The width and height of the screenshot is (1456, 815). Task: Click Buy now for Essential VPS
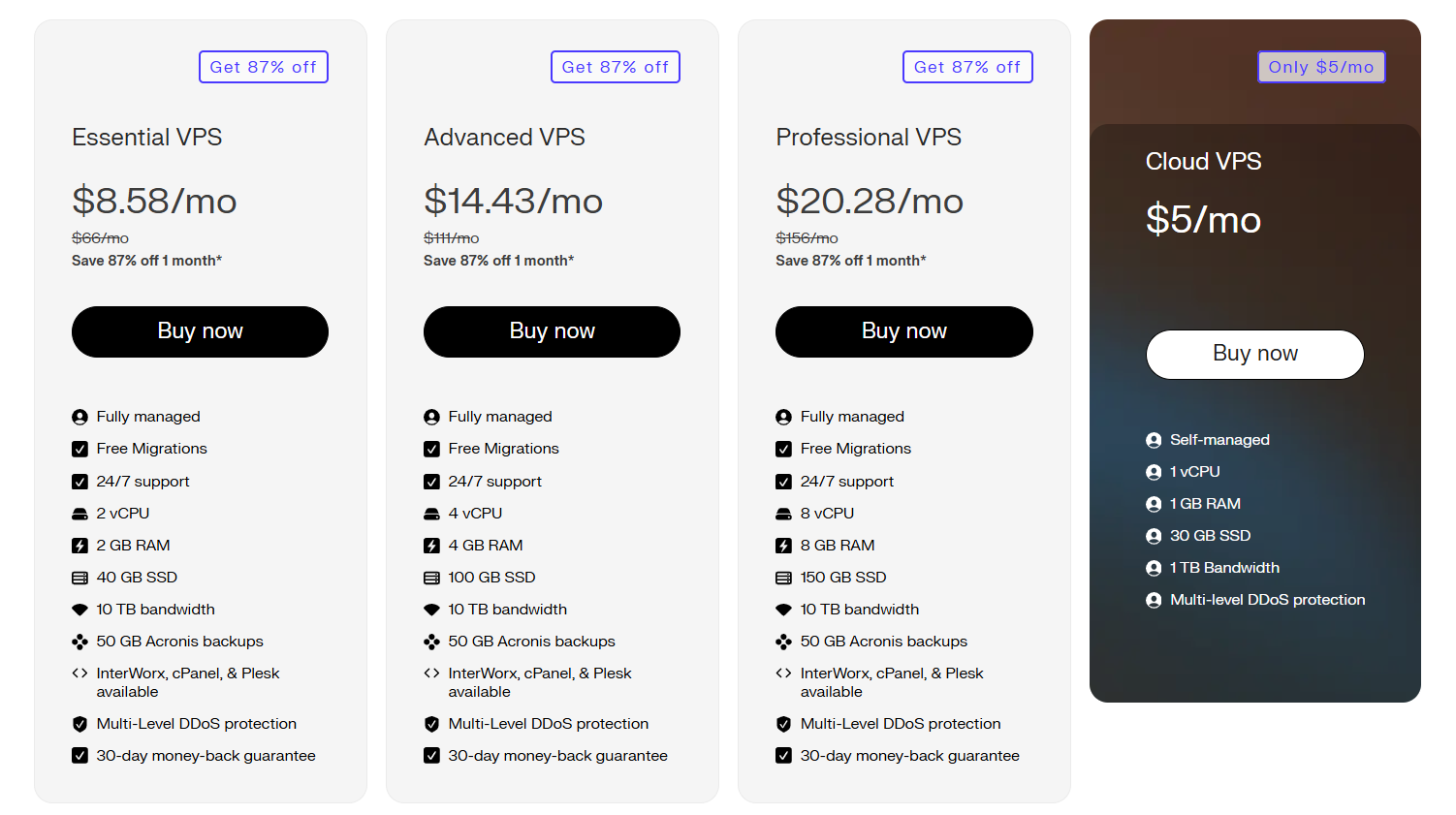(x=200, y=331)
